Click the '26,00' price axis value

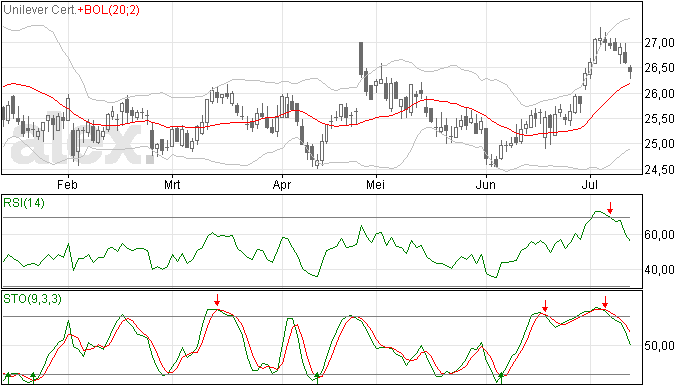(659, 93)
